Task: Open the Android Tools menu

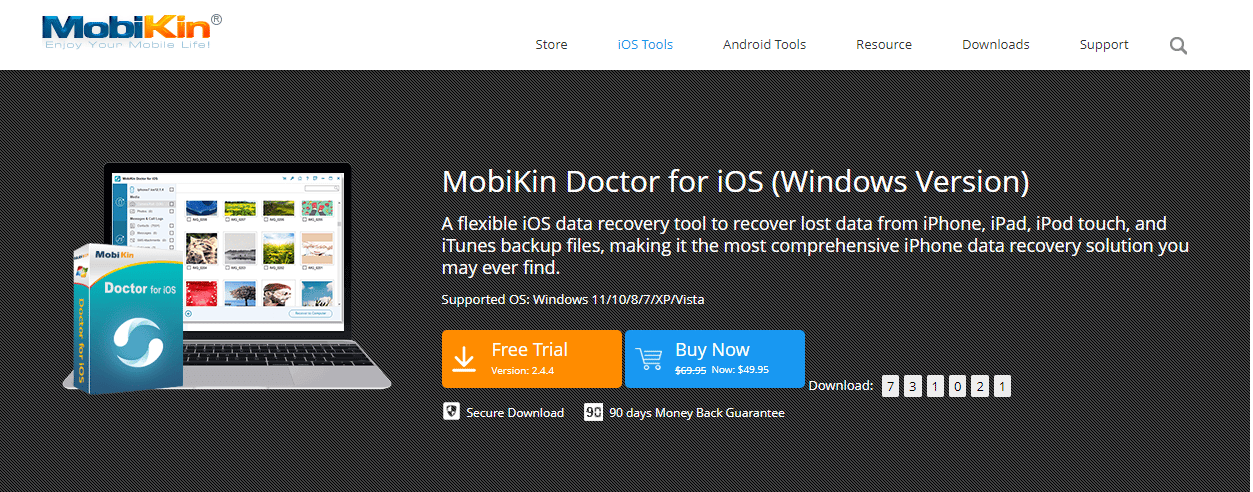Action: (x=764, y=44)
